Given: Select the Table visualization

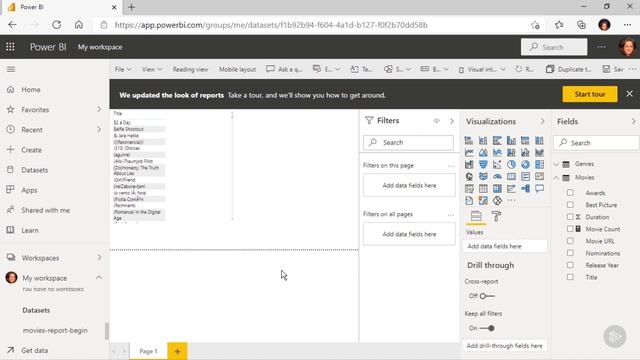Looking at the screenshot, I should click(483, 189).
